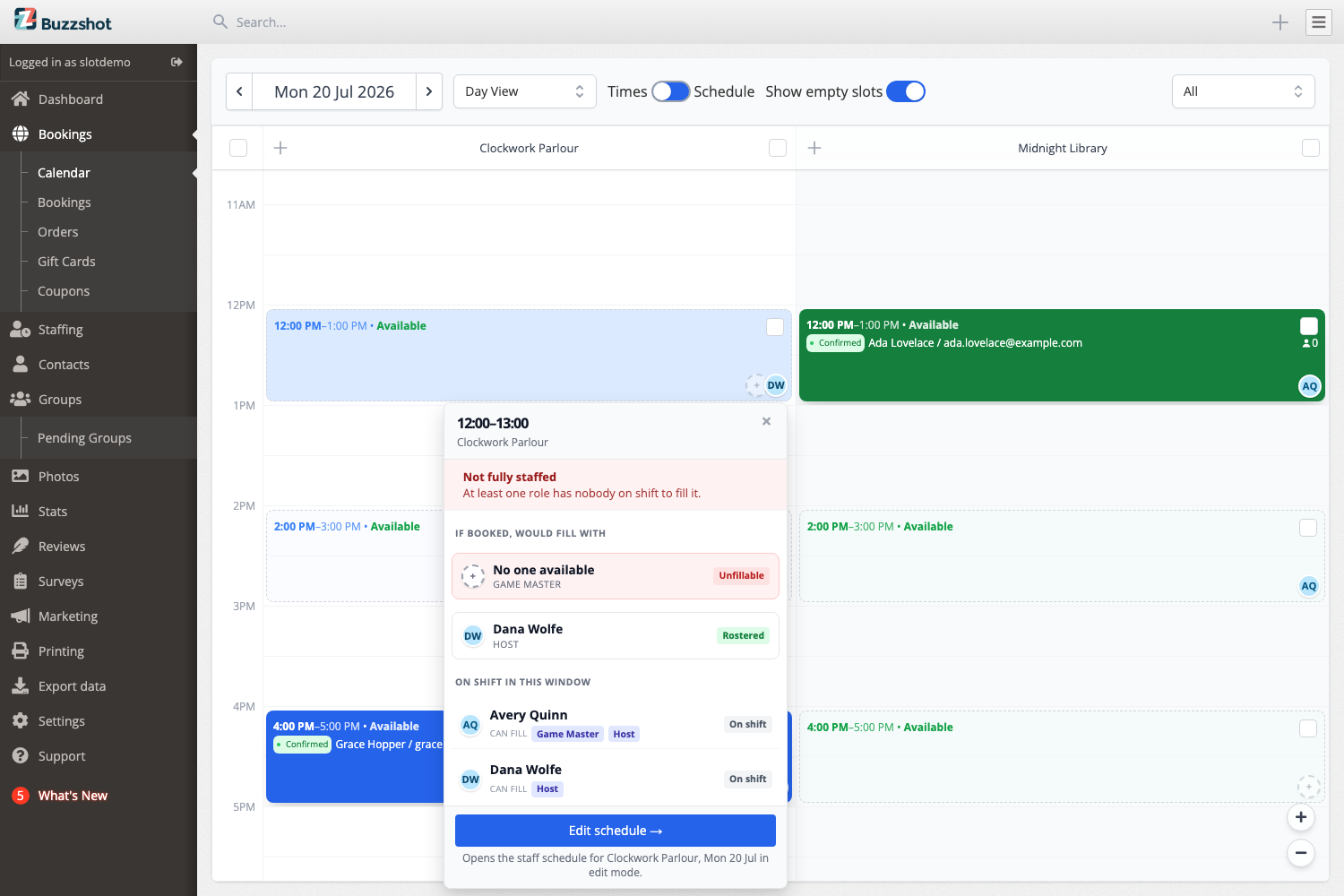The height and width of the screenshot is (896, 1344).
Task: Open the hamburger menu icon at top right
Action: 1318,22
